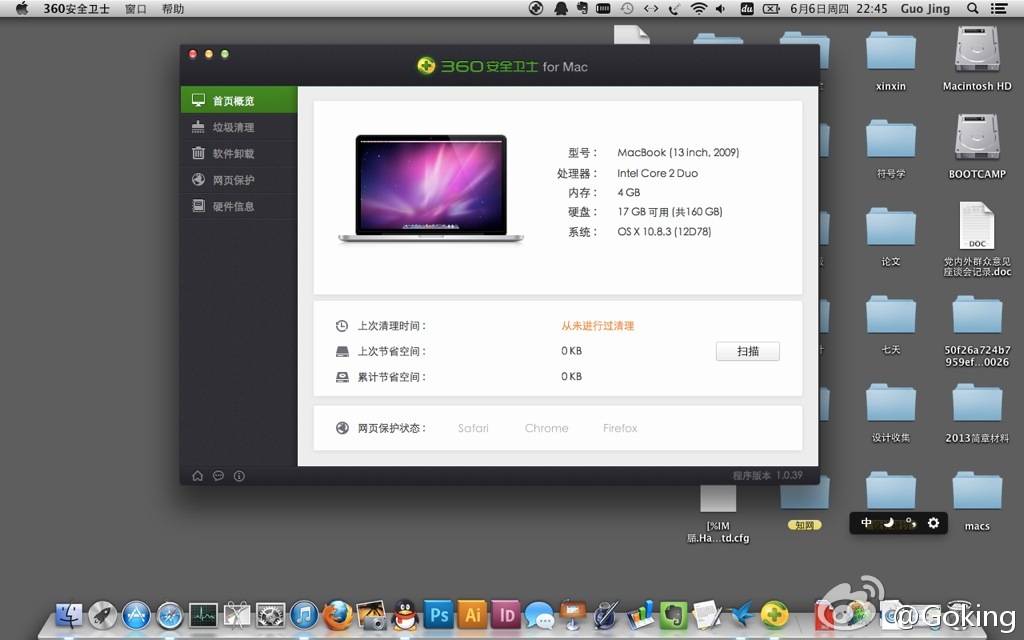Switch to the 垃圾清理 section
Viewport: 1024px width, 640px height.
pyautogui.click(x=239, y=127)
